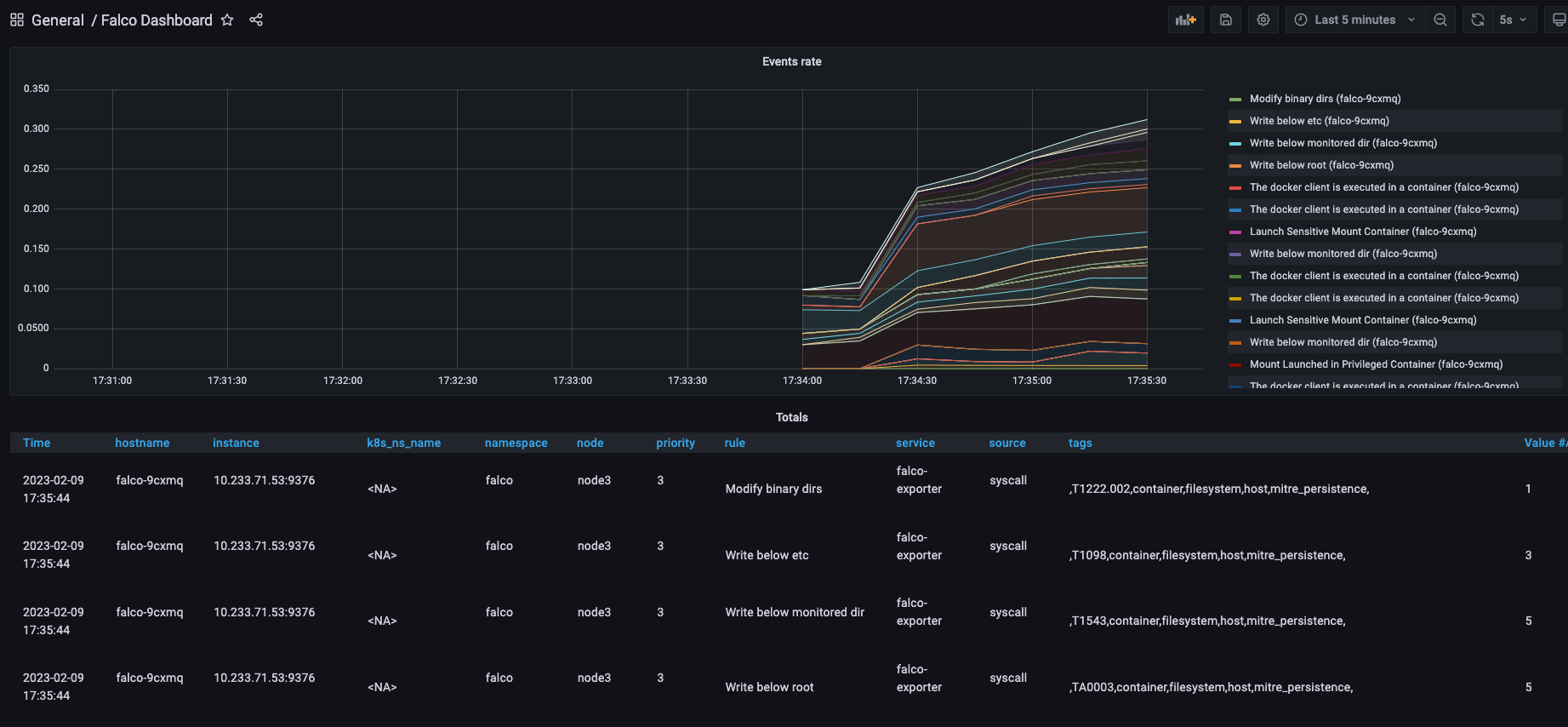Click tags cell containing TA0003

[1211, 687]
